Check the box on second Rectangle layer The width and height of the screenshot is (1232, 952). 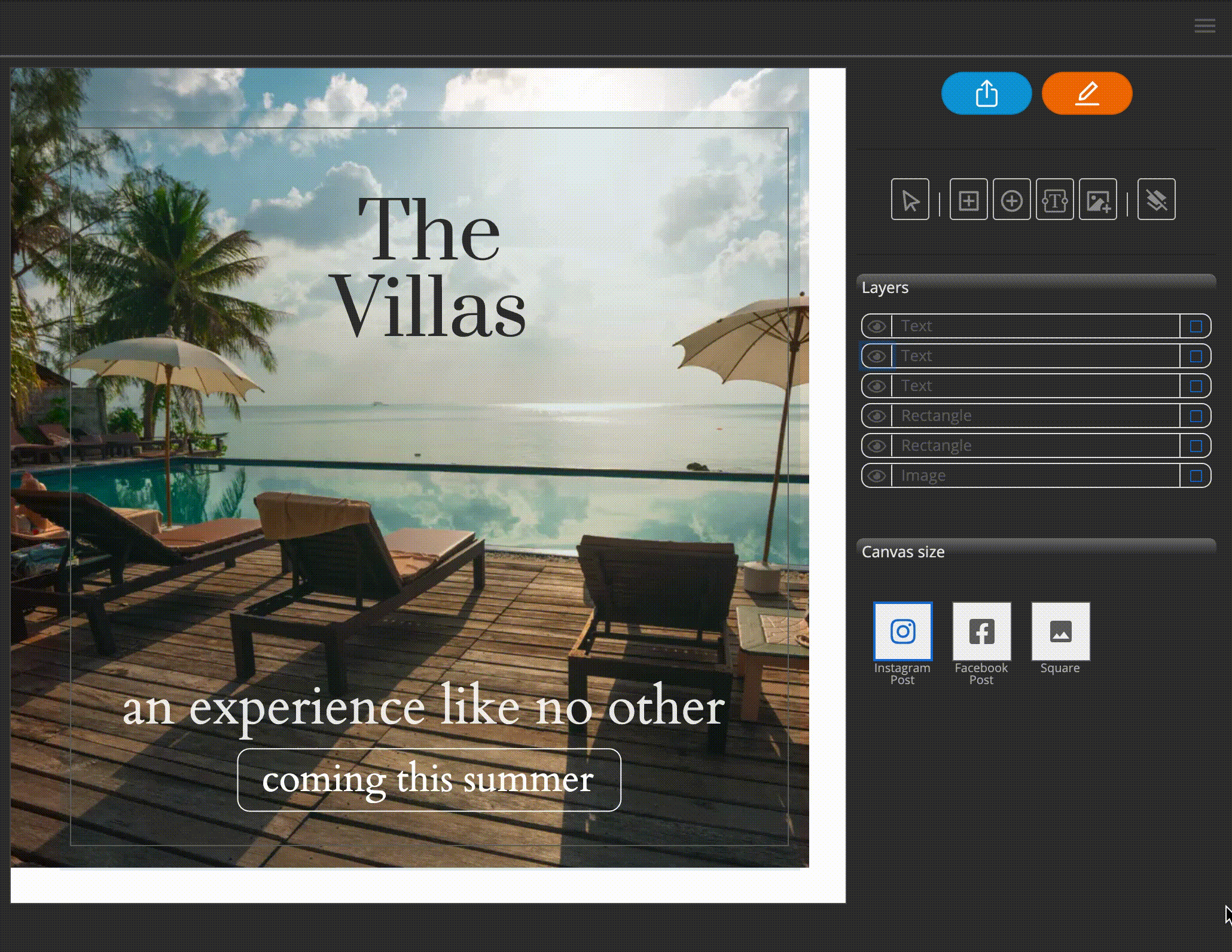point(1196,446)
